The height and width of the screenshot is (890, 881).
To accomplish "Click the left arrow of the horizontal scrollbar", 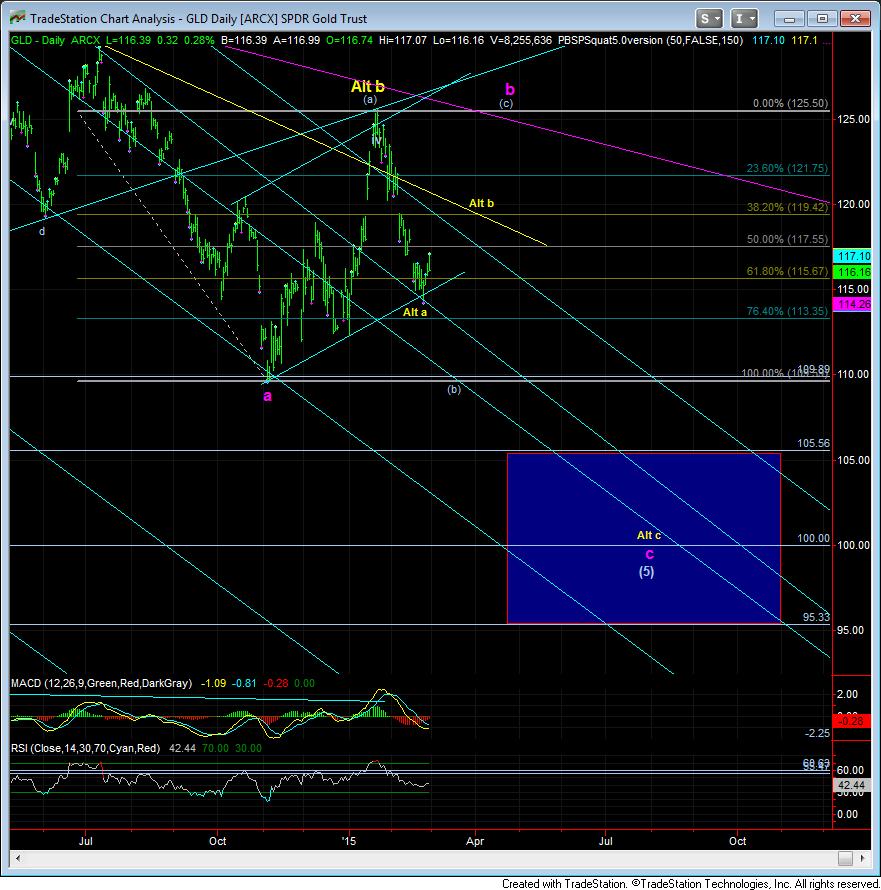I will (18, 858).
